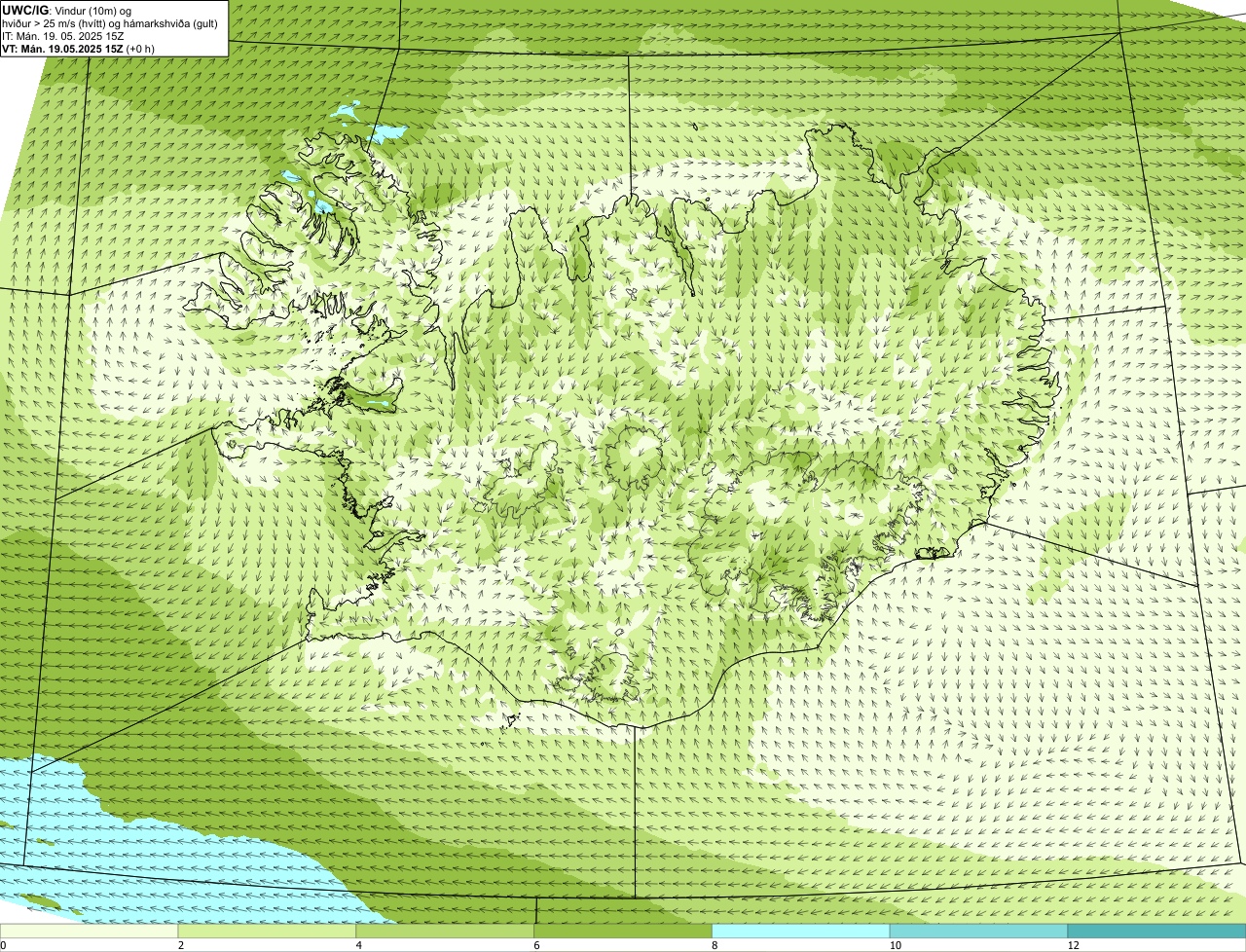This screenshot has height=952, width=1246.
Task: Click the 2–4 m/s legend color segment
Action: click(x=268, y=932)
